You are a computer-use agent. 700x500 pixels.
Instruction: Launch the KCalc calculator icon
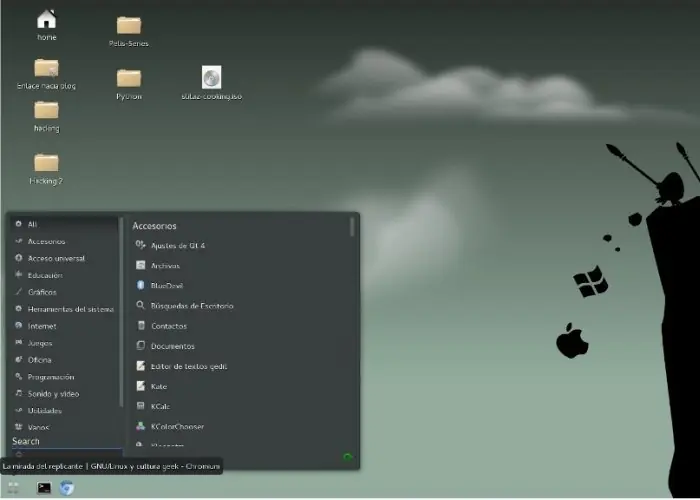pos(141,406)
